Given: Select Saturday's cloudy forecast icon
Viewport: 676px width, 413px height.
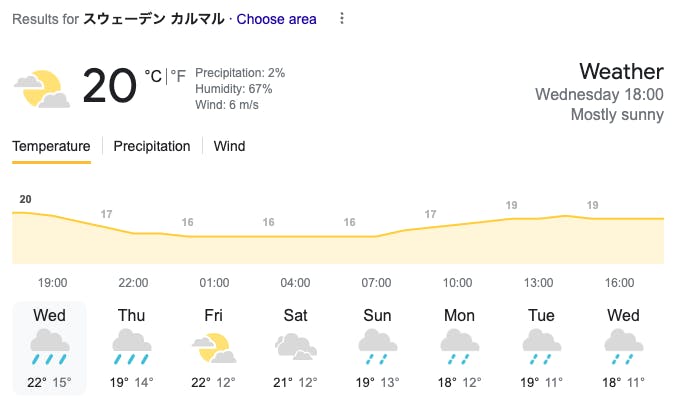Looking at the screenshot, I should pyautogui.click(x=296, y=348).
